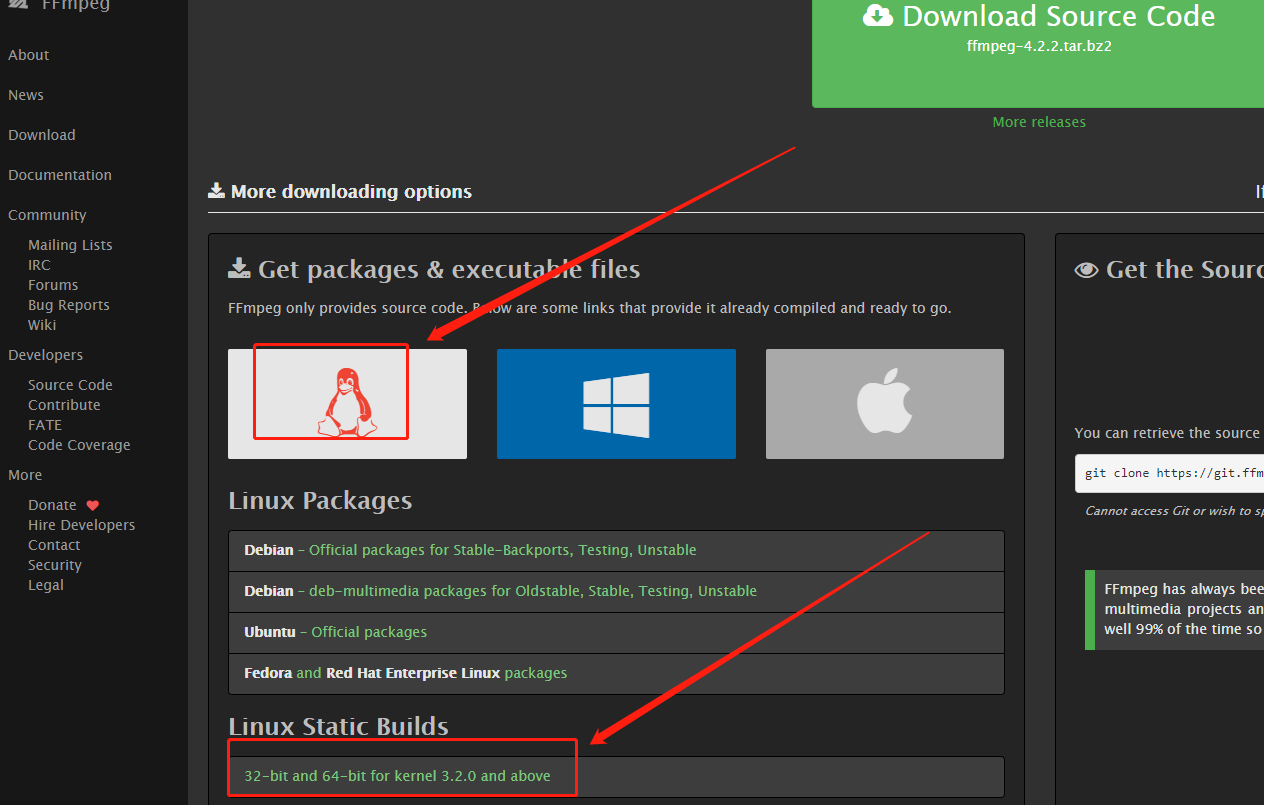1264x805 pixels.
Task: Open Mailing Lists link
Action: [x=70, y=245]
